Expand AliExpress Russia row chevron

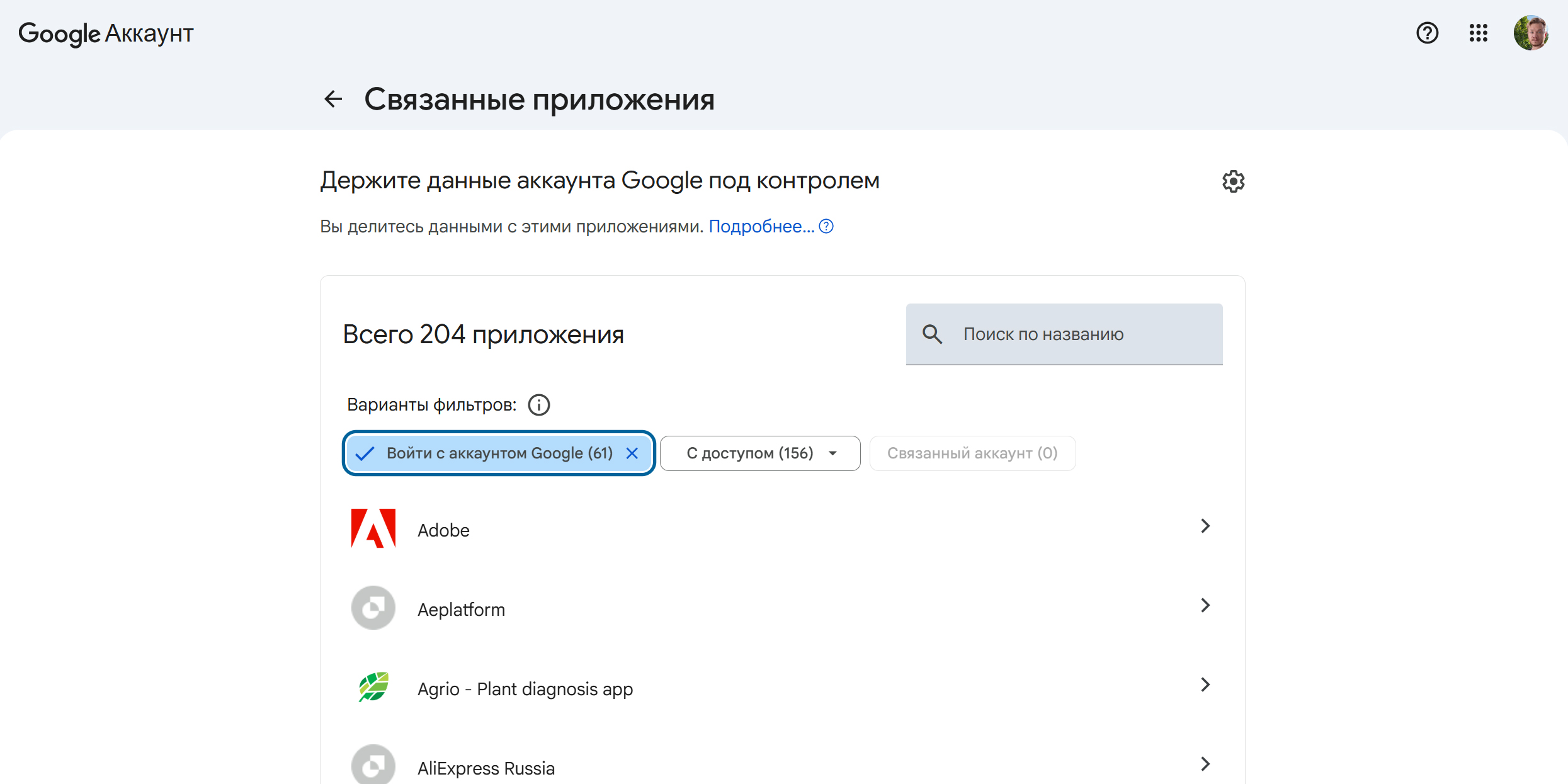click(1205, 764)
